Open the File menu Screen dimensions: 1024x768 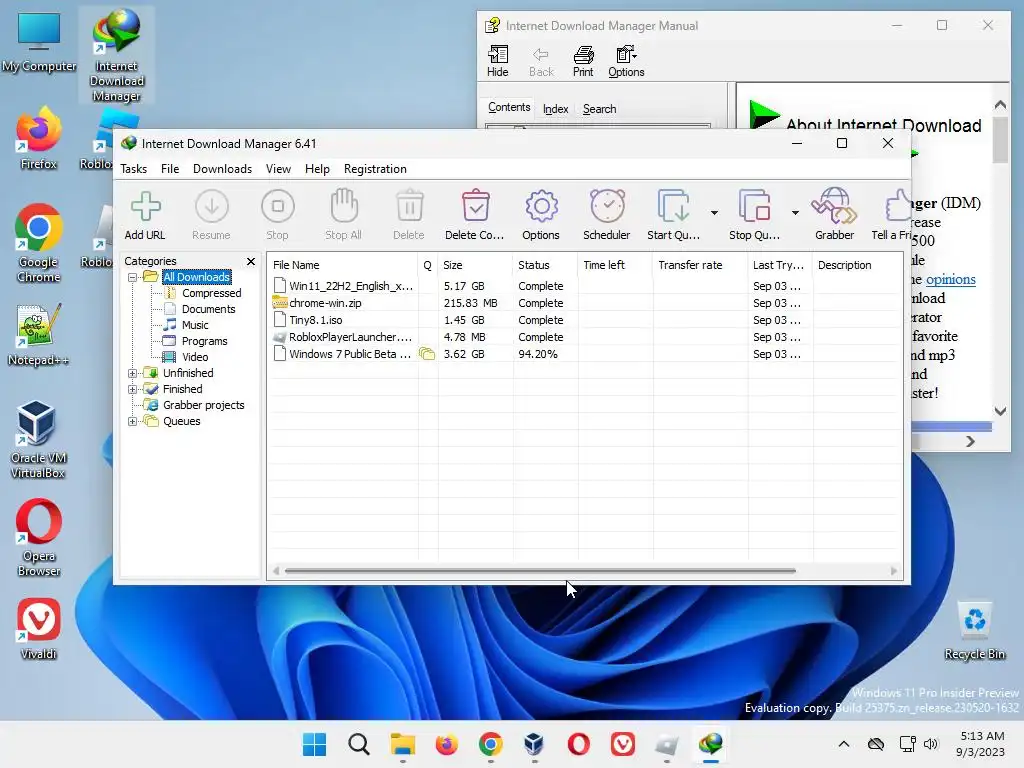170,169
